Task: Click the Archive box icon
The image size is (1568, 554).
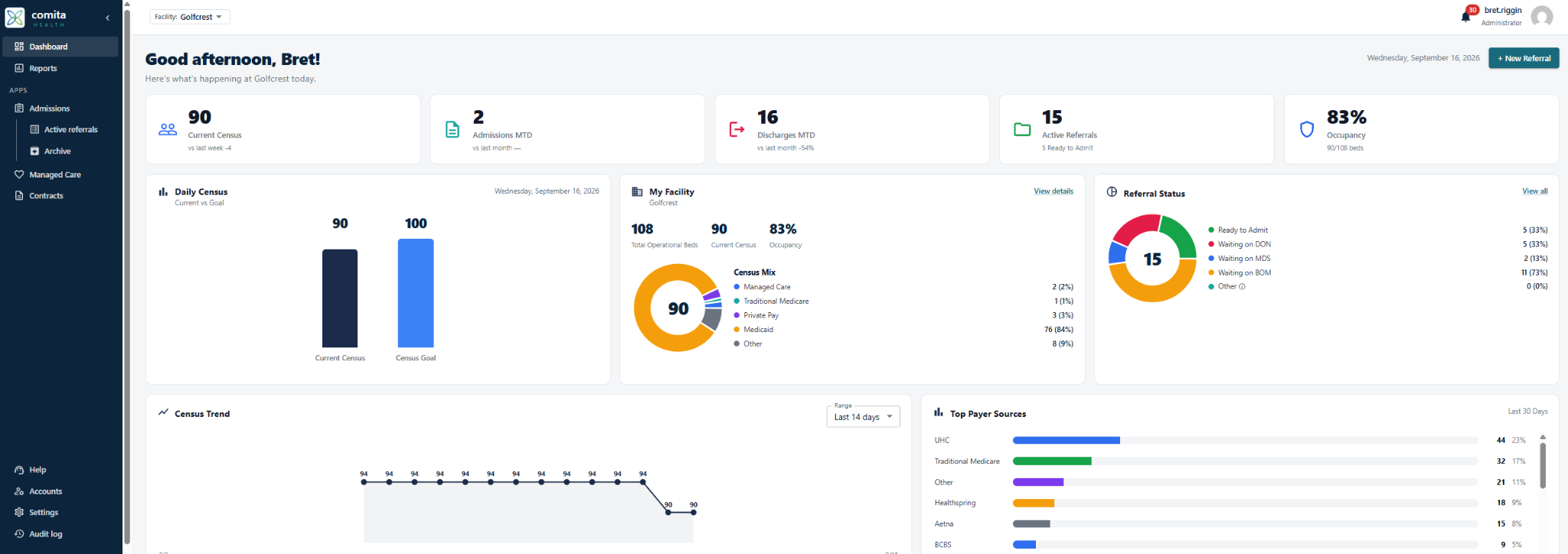Action: (x=34, y=151)
